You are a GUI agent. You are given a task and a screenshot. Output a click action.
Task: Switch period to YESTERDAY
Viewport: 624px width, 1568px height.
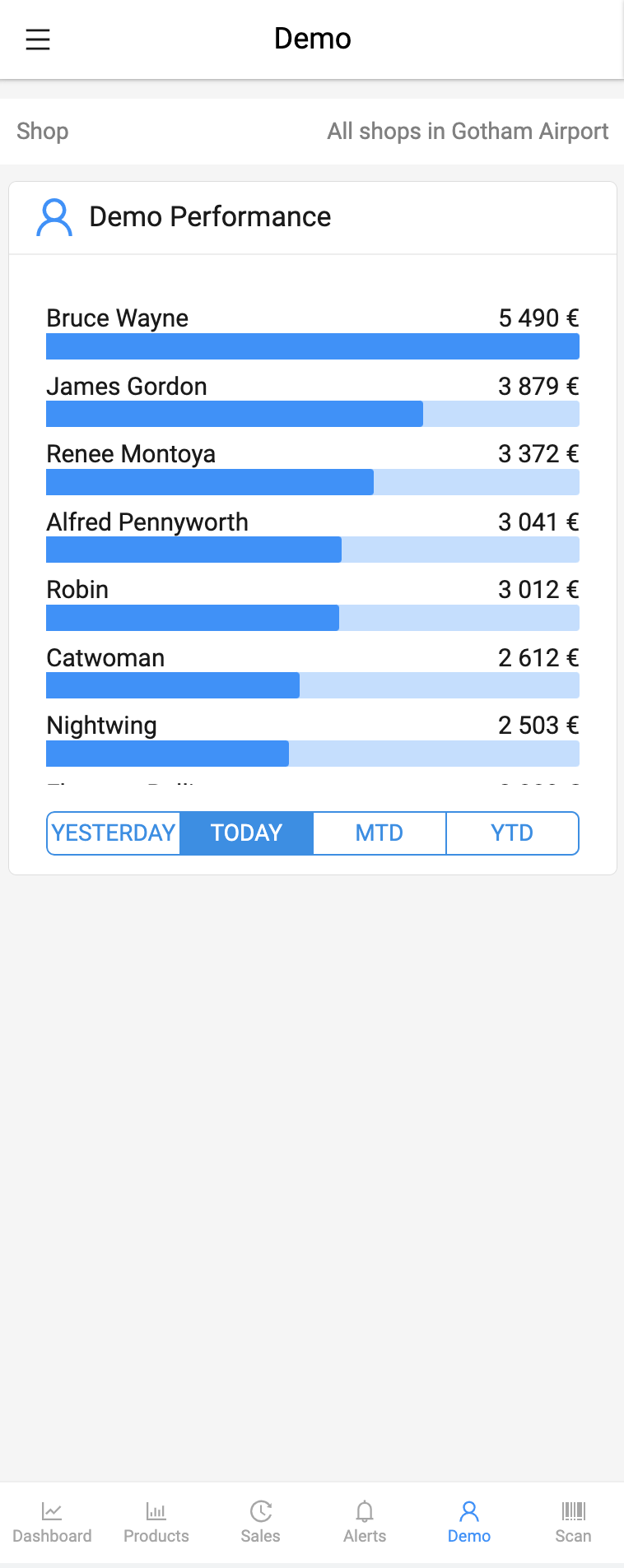coord(114,833)
